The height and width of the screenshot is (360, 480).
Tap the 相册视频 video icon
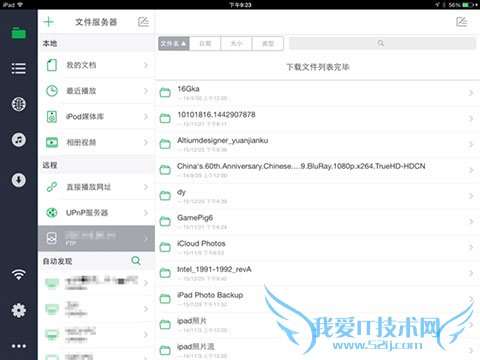pyautogui.click(x=52, y=142)
